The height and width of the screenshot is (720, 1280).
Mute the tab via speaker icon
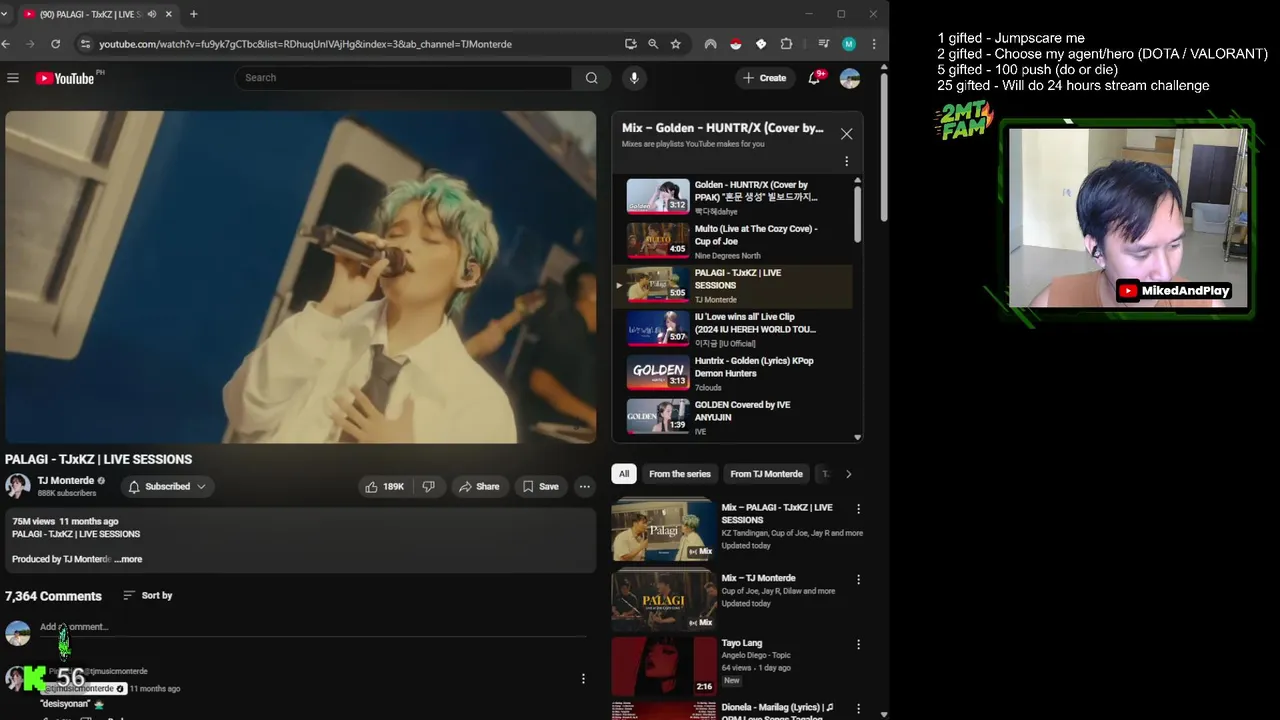click(x=152, y=14)
